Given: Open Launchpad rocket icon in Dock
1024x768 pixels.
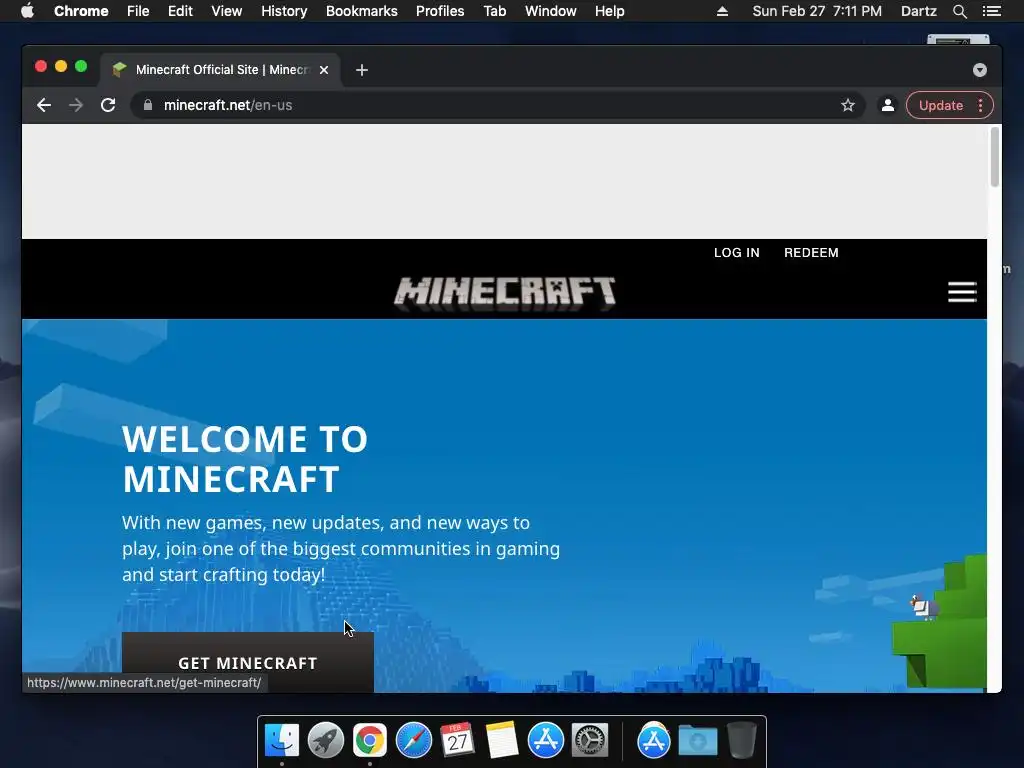Looking at the screenshot, I should pyautogui.click(x=326, y=740).
